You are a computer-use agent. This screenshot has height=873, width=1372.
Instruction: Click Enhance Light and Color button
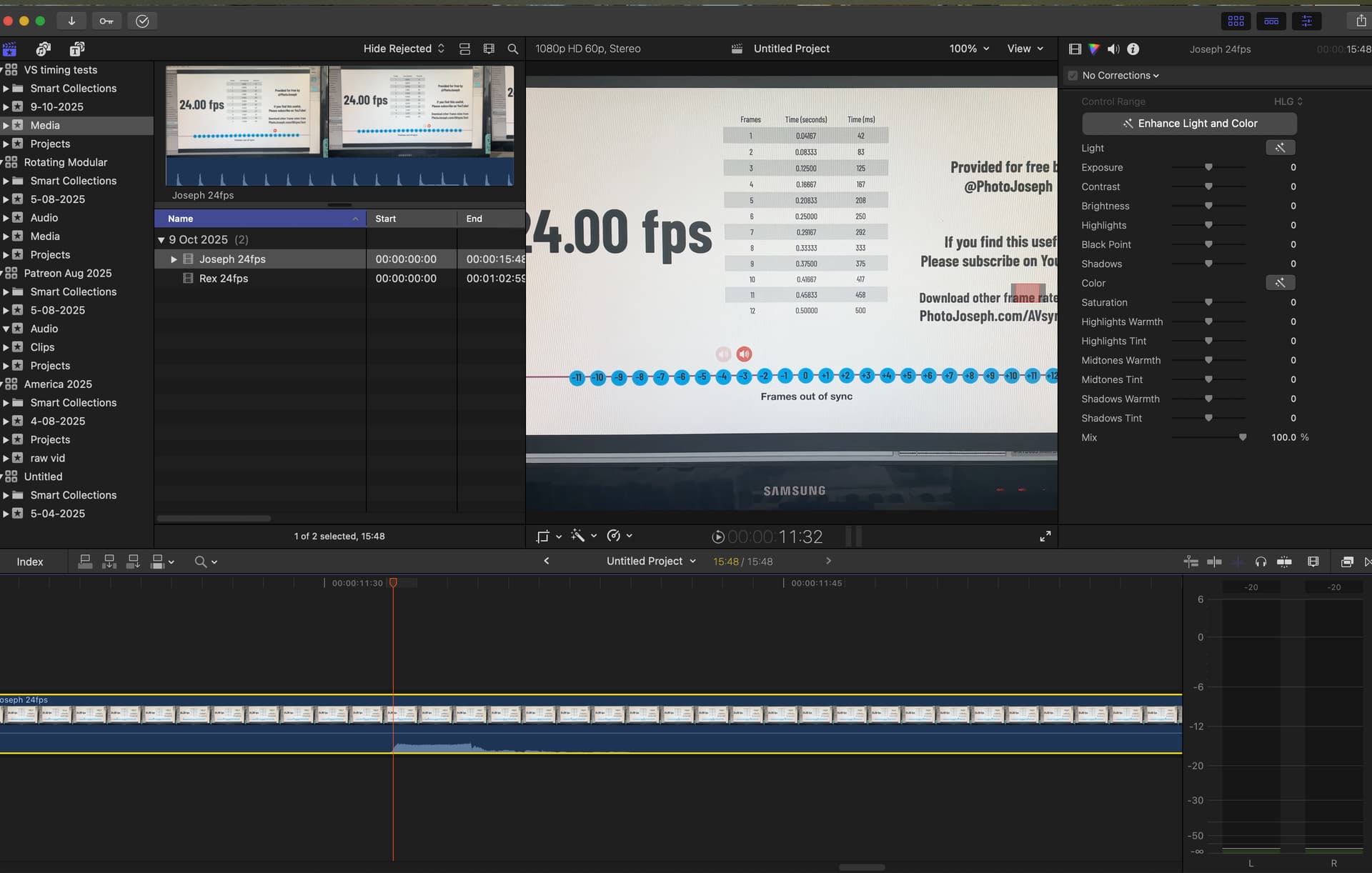(x=1189, y=123)
